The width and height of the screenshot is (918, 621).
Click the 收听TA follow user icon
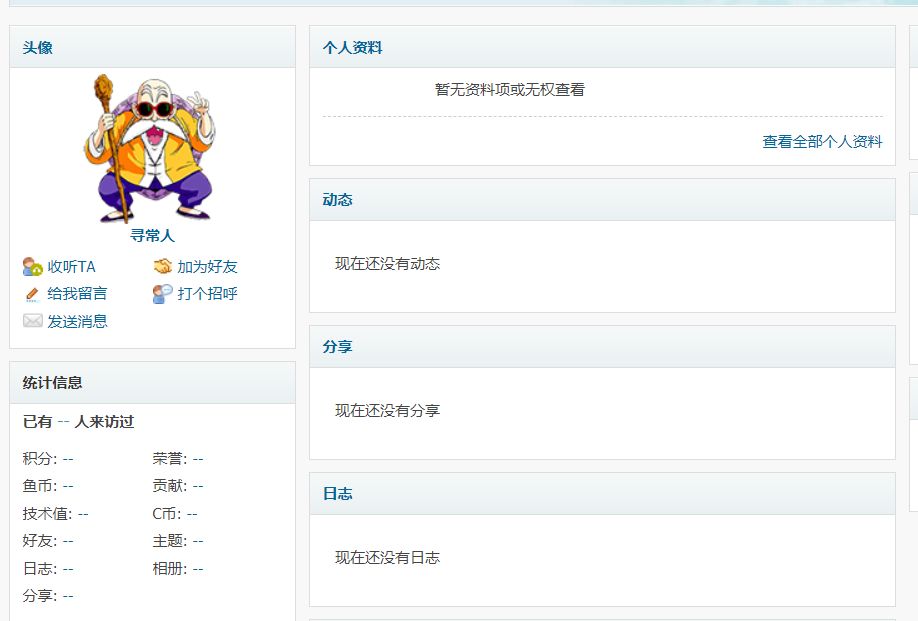click(32, 267)
